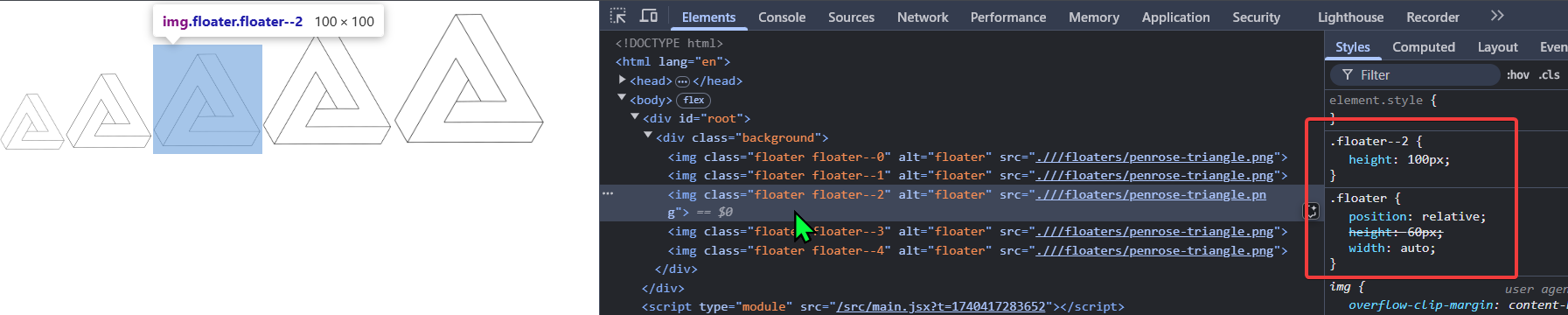Collapse the div class background node

point(648,136)
